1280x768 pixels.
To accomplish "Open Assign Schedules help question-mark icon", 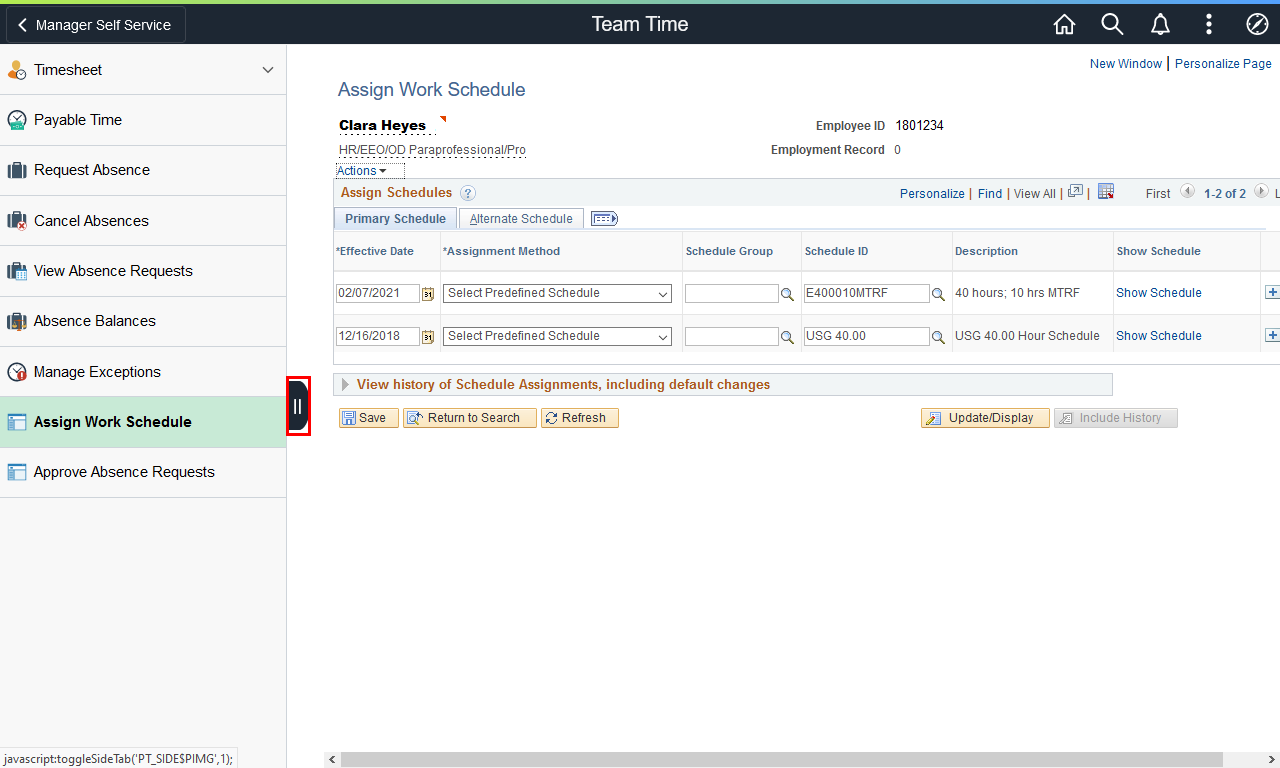I will tap(468, 193).
